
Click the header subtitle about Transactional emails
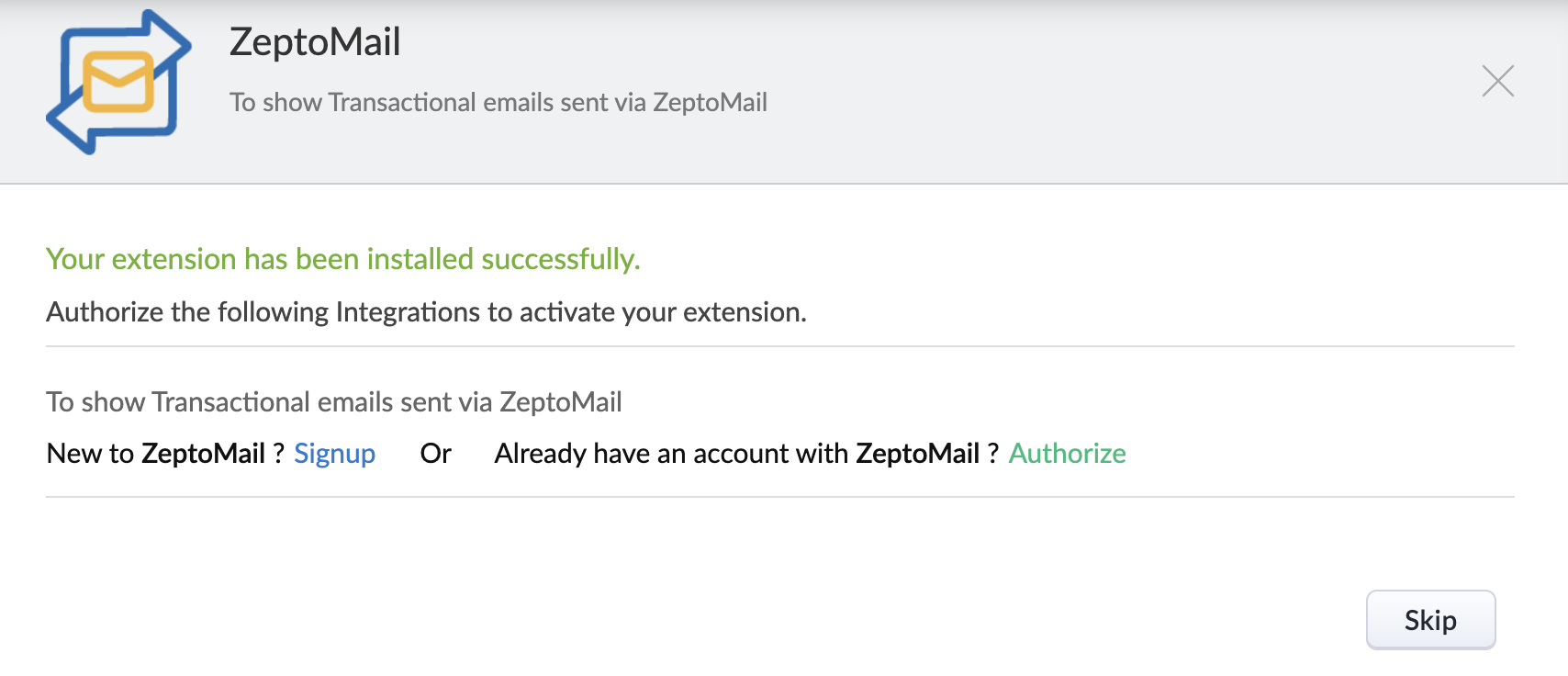pyautogui.click(x=498, y=102)
